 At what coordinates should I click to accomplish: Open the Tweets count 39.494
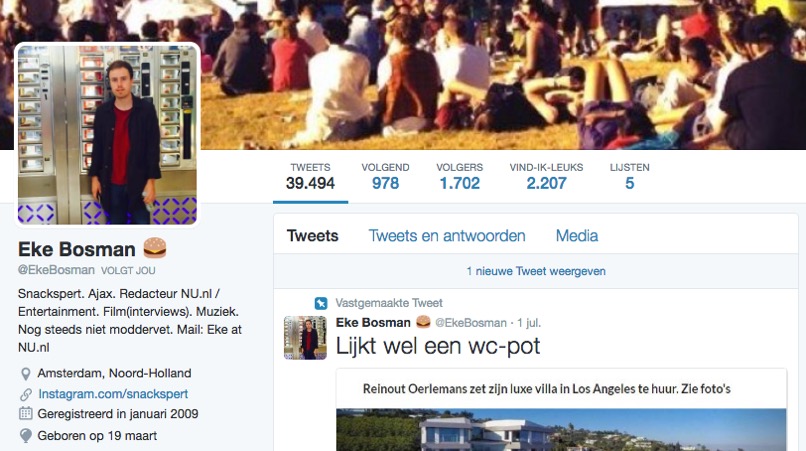[x=310, y=176]
